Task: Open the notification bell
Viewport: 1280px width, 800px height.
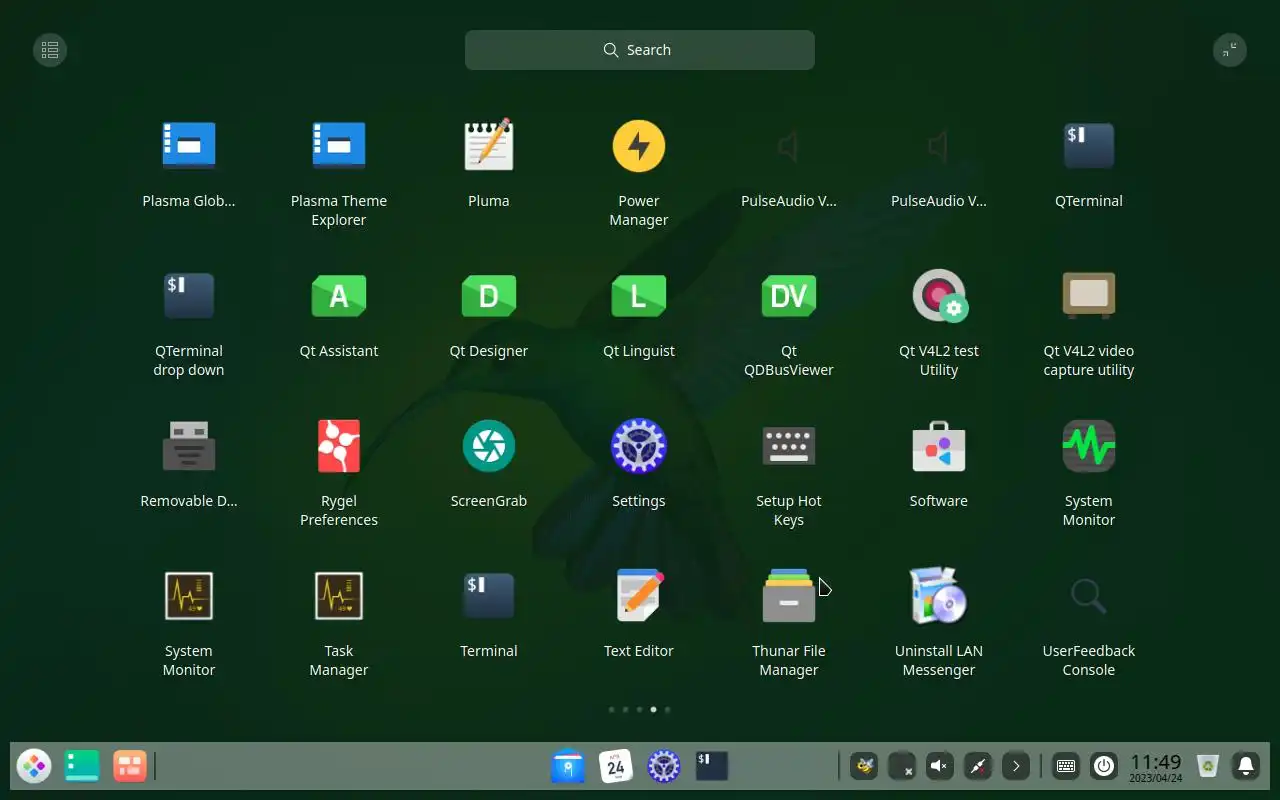Action: [x=1246, y=767]
